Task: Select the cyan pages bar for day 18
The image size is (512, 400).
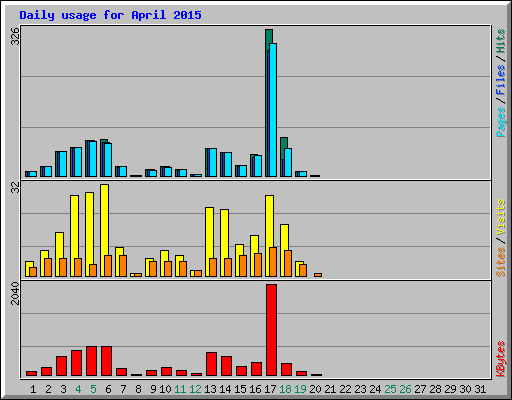Action: 288,163
